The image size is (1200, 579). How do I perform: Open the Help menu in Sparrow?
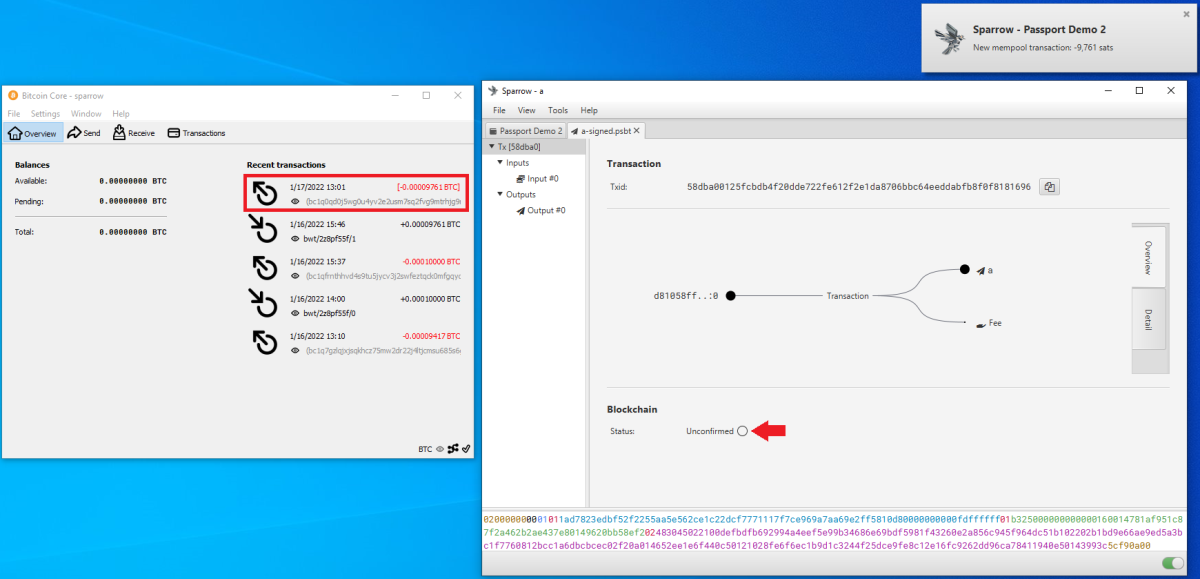[x=589, y=110]
